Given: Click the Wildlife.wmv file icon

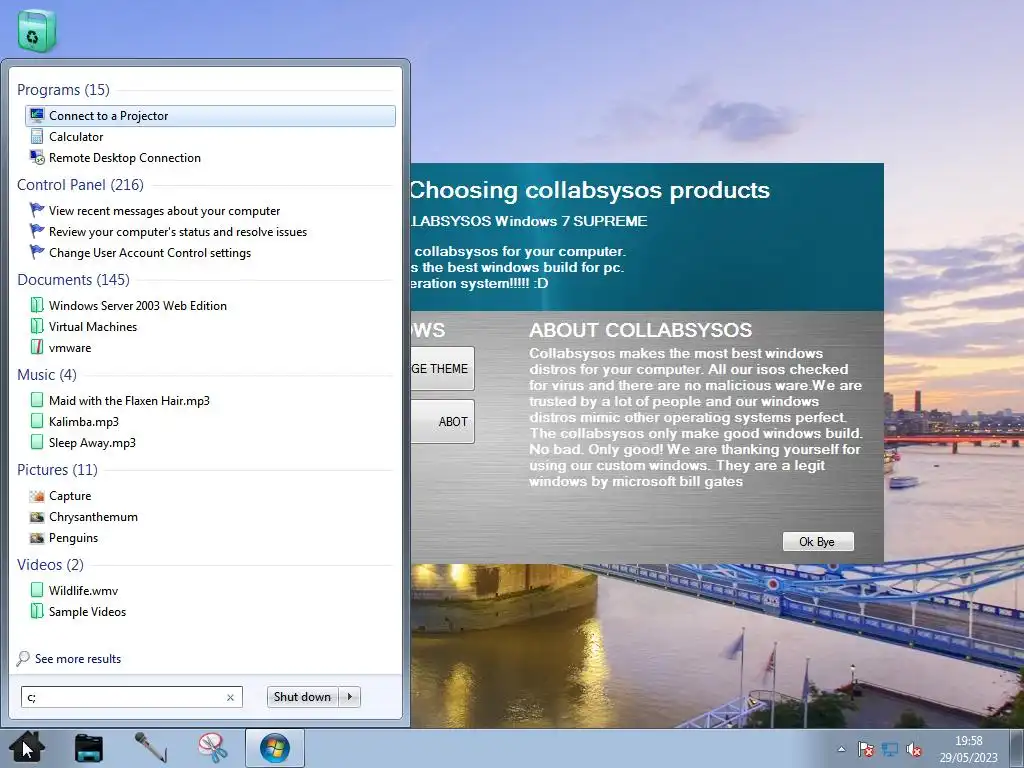Looking at the screenshot, I should pos(37,590).
